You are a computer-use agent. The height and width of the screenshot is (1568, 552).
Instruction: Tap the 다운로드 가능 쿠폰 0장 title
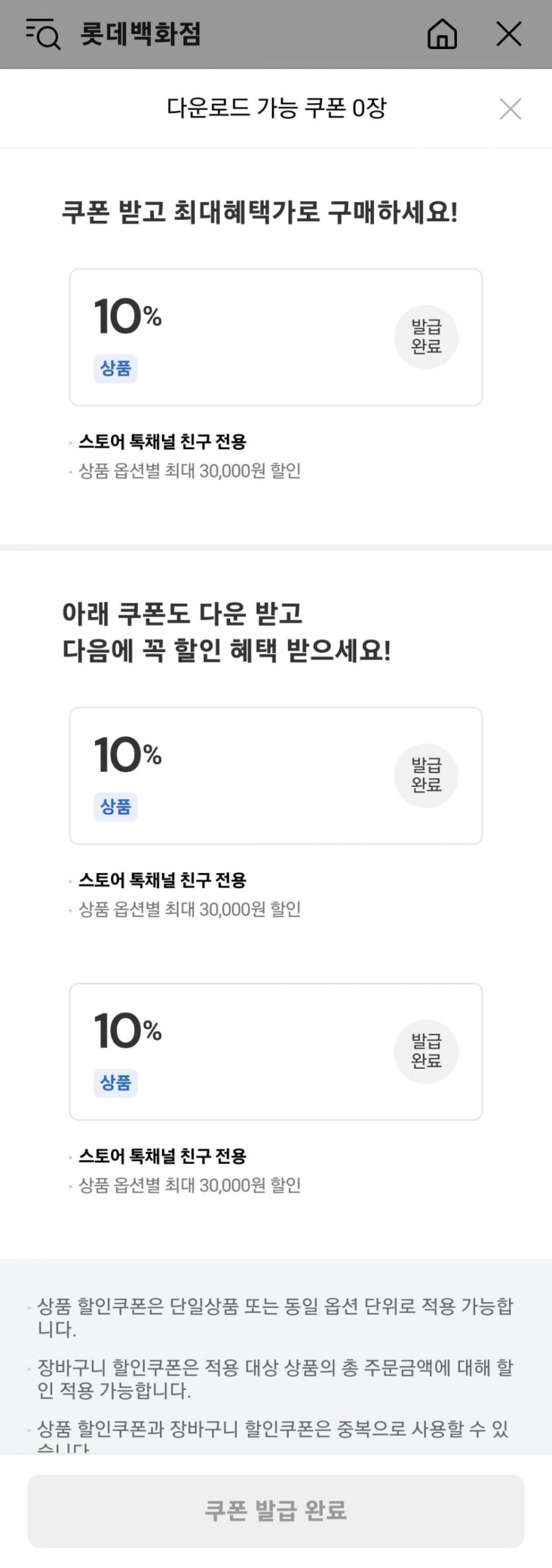pyautogui.click(x=276, y=108)
